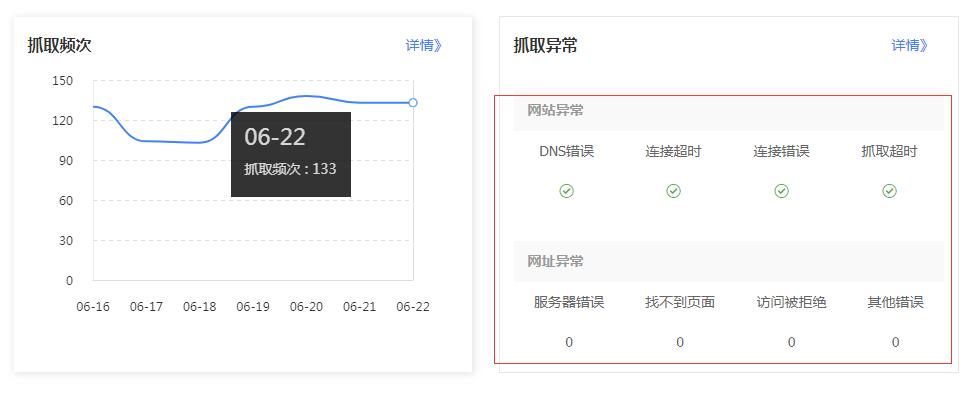Viewport: 980px width, 401px height.
Task: Click the 网址异常 section header
Action: pos(729,261)
